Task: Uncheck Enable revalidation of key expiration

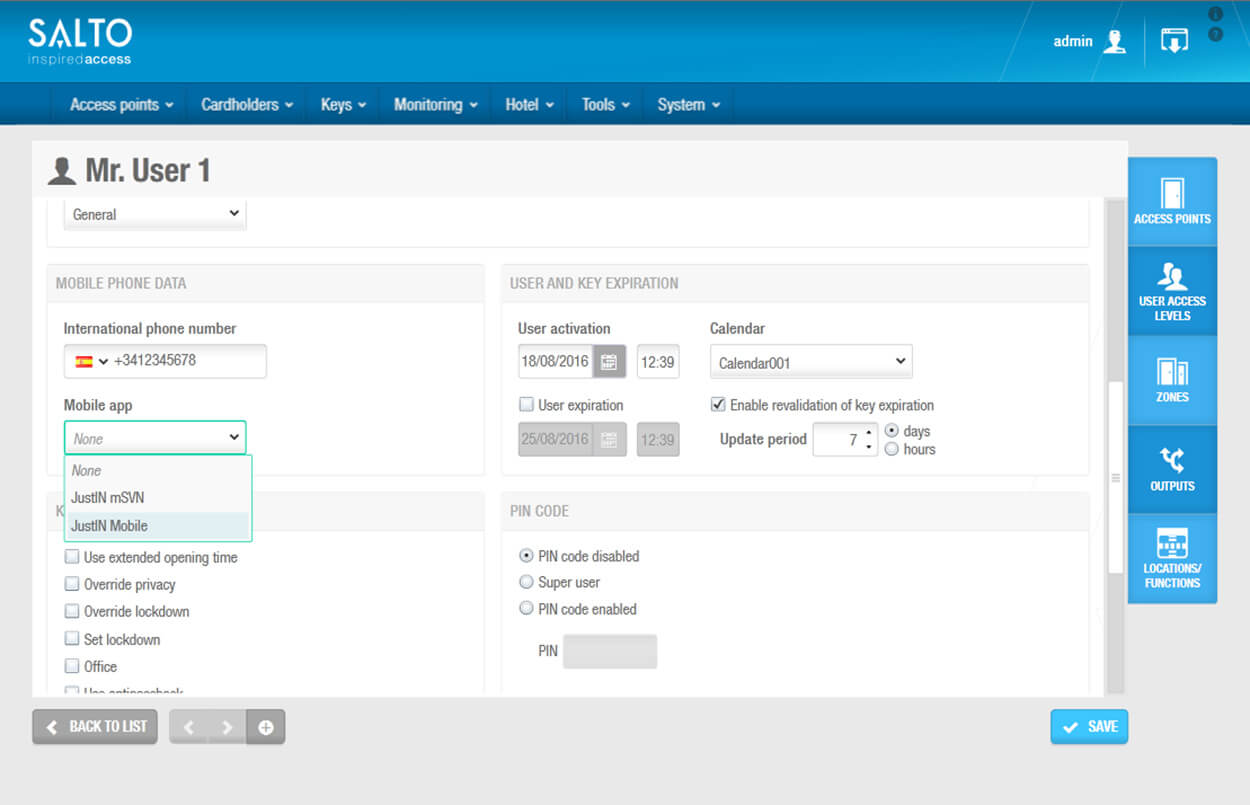Action: [718, 405]
